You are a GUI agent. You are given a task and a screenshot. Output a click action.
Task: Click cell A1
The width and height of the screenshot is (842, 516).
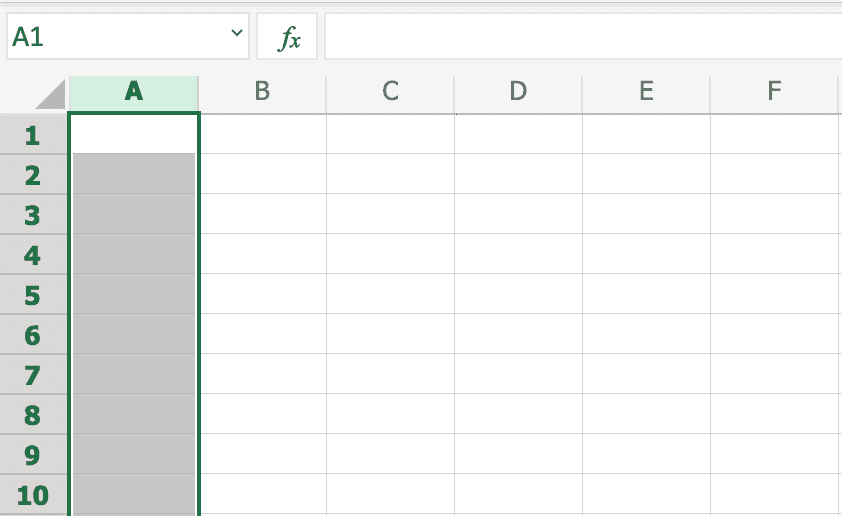tap(134, 133)
